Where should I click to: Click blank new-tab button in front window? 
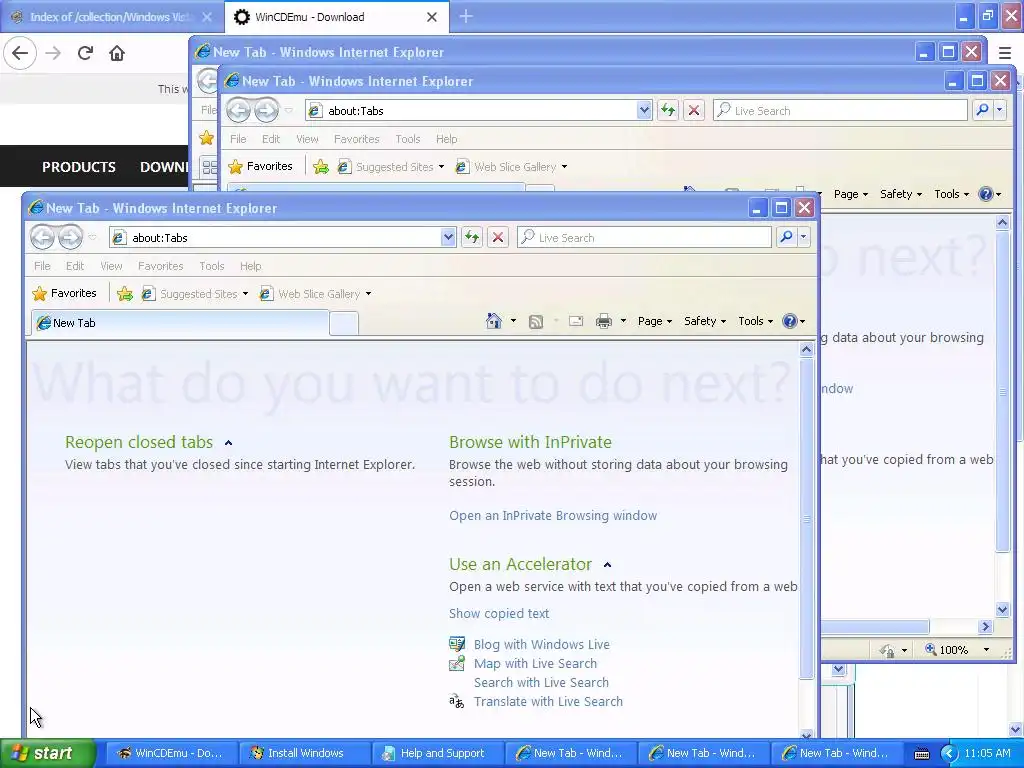pos(344,323)
